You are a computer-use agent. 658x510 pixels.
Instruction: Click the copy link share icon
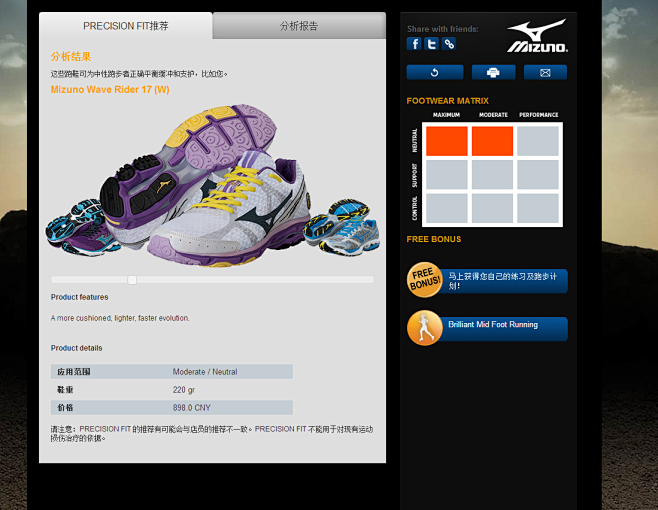(450, 44)
